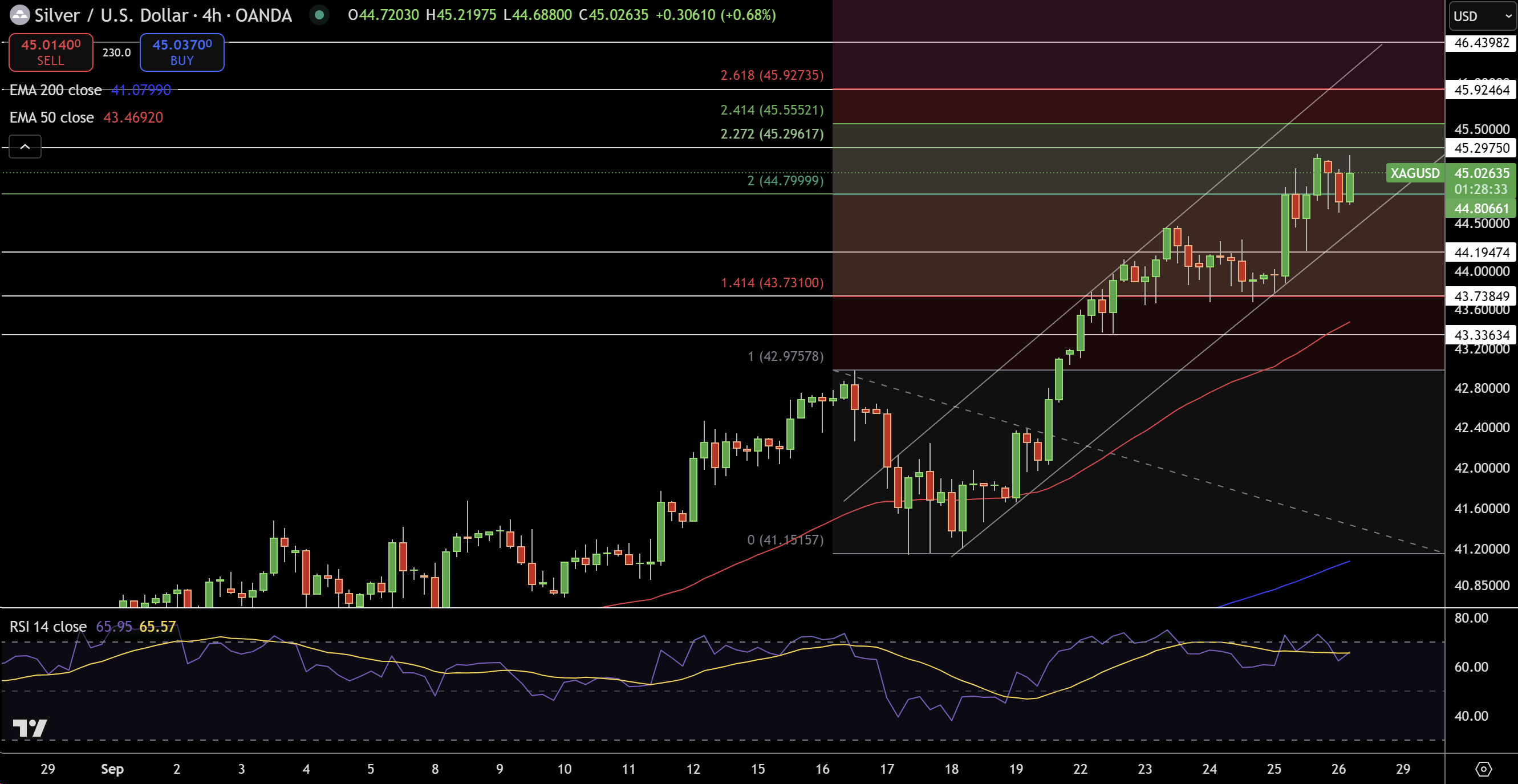Click the 44.19474 price axis label

[1482, 253]
